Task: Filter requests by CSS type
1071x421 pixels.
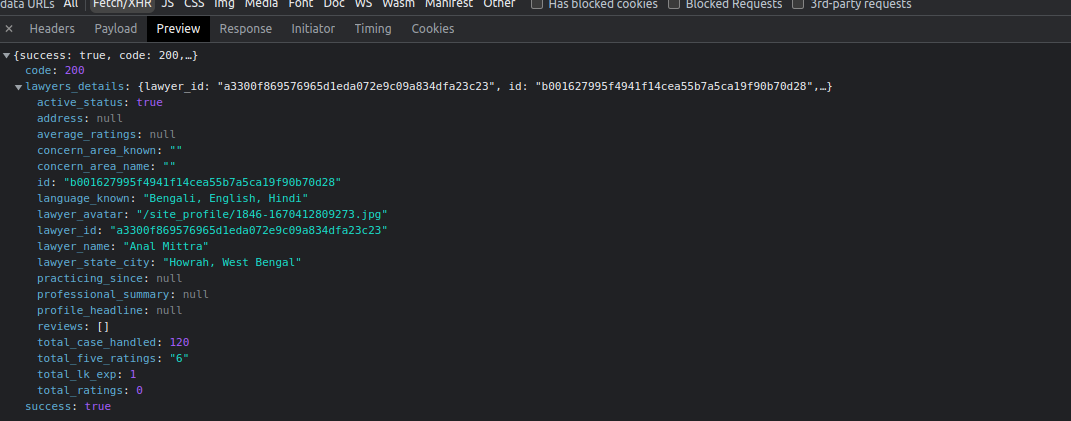Action: pyautogui.click(x=194, y=4)
